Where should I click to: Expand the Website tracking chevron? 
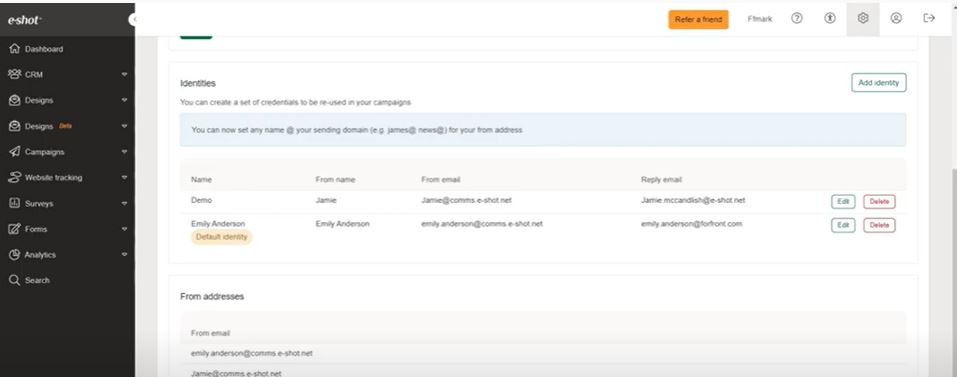(x=125, y=178)
